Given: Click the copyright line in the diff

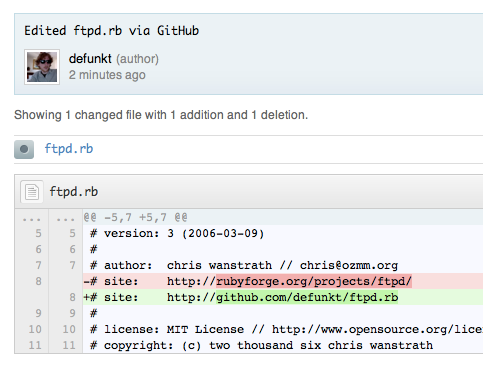Looking at the screenshot, I should coord(283,345).
